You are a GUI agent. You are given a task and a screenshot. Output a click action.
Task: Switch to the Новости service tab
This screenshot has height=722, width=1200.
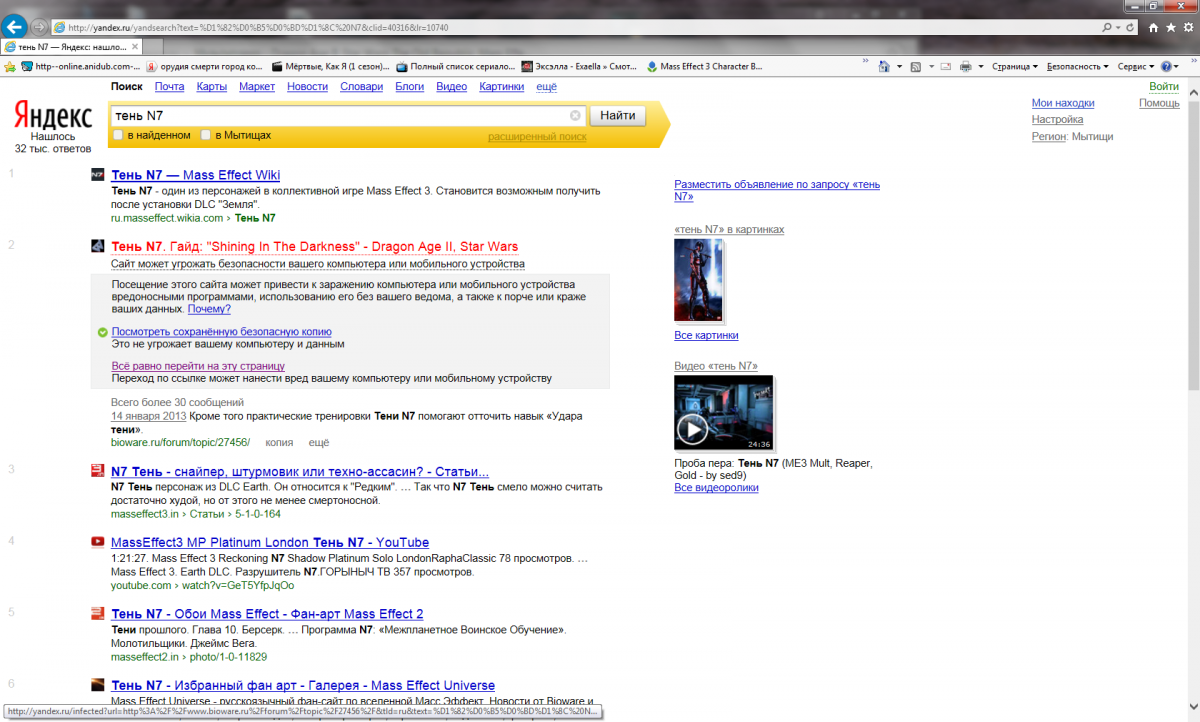[307, 87]
